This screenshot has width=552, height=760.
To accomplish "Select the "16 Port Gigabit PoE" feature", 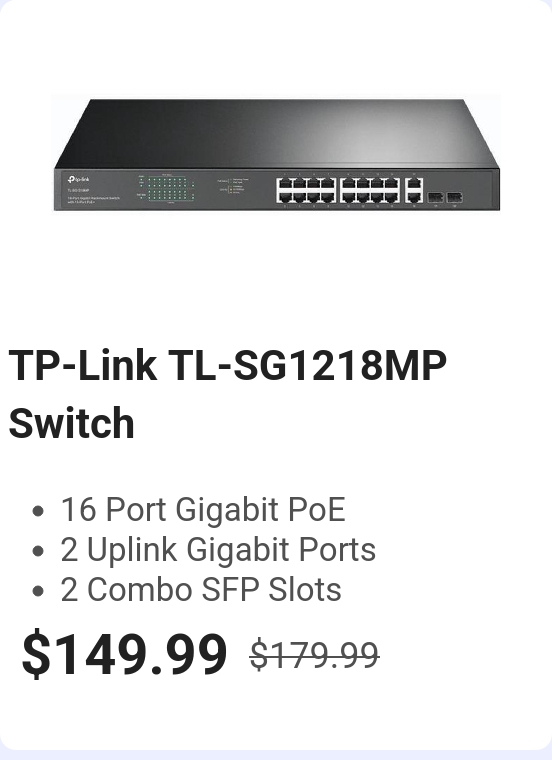I will click(x=203, y=509).
